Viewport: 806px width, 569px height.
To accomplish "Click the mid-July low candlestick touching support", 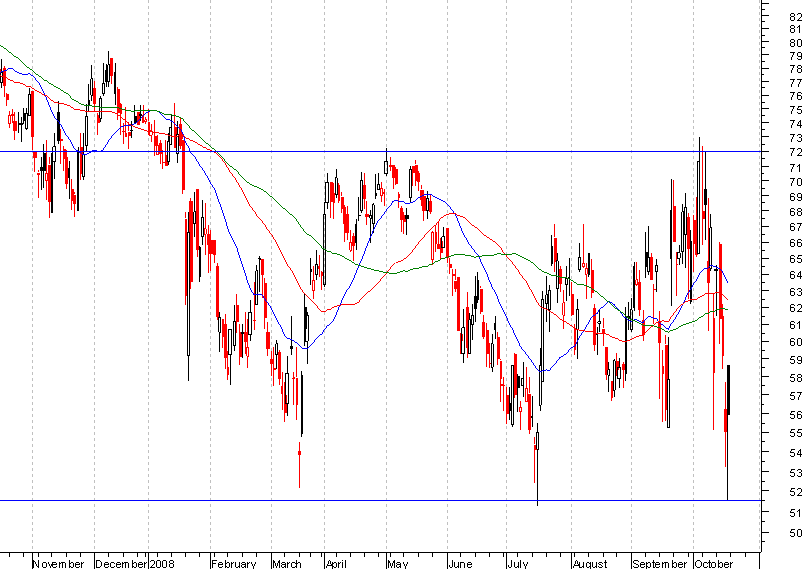I will 538,463.
